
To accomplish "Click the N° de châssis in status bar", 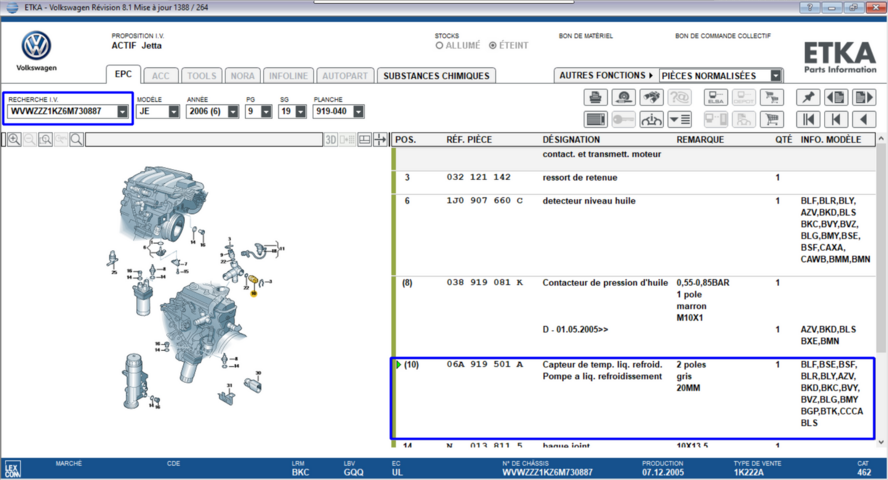I will (547, 472).
